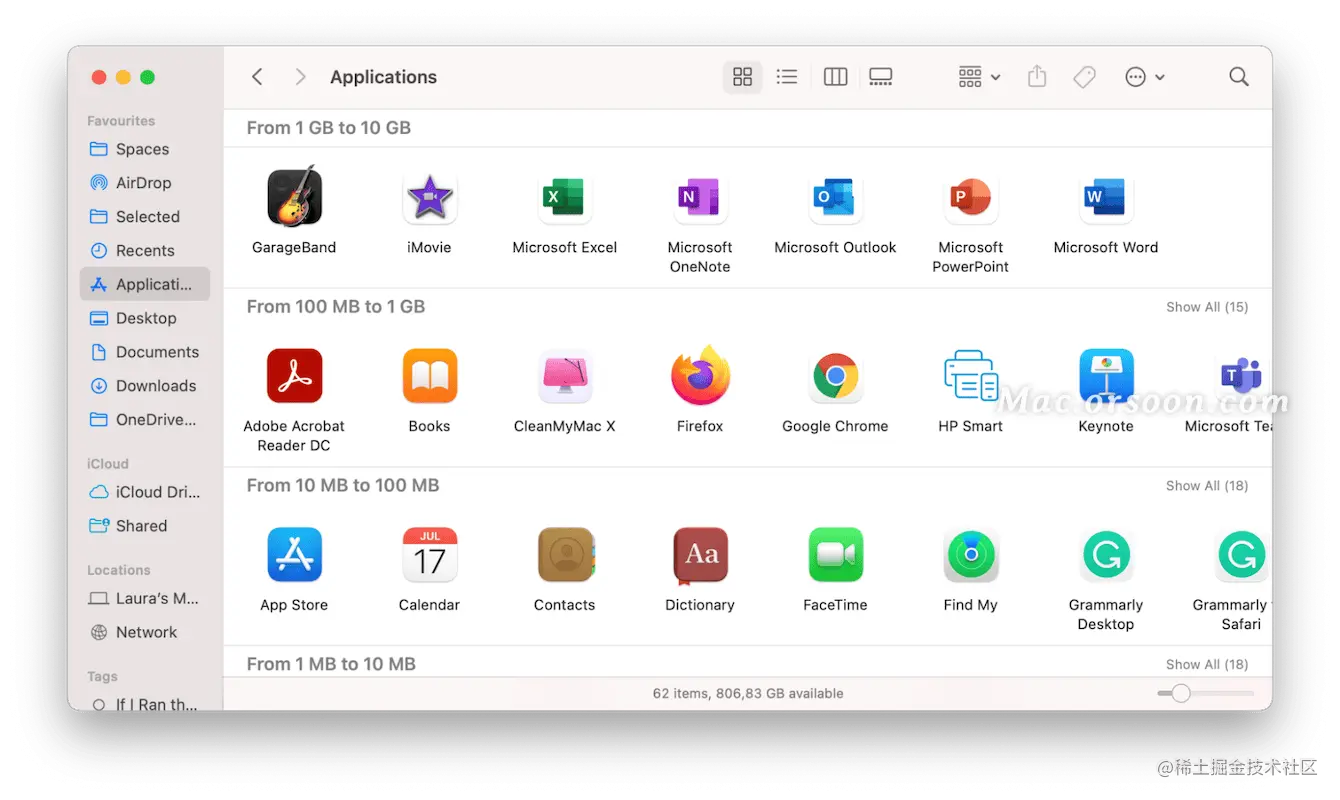This screenshot has width=1340, height=800.
Task: Select the Microsoft OneNote icon
Action: click(700, 197)
